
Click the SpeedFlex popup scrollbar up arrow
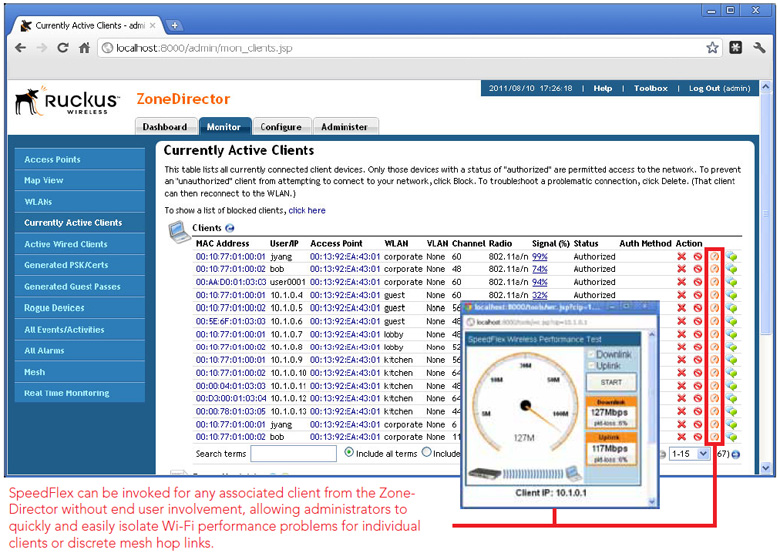pos(652,335)
